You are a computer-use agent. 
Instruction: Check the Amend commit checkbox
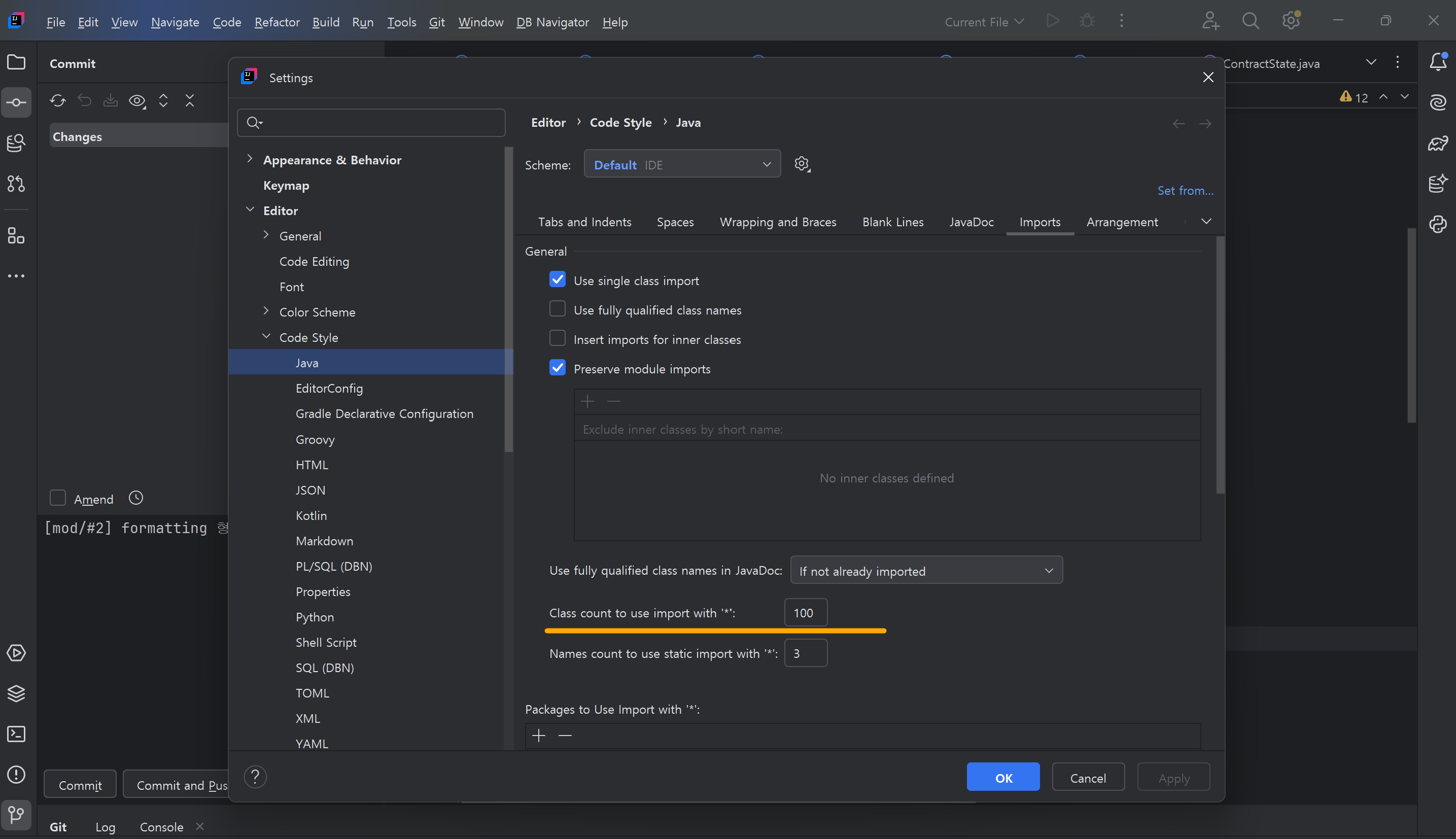click(x=58, y=498)
